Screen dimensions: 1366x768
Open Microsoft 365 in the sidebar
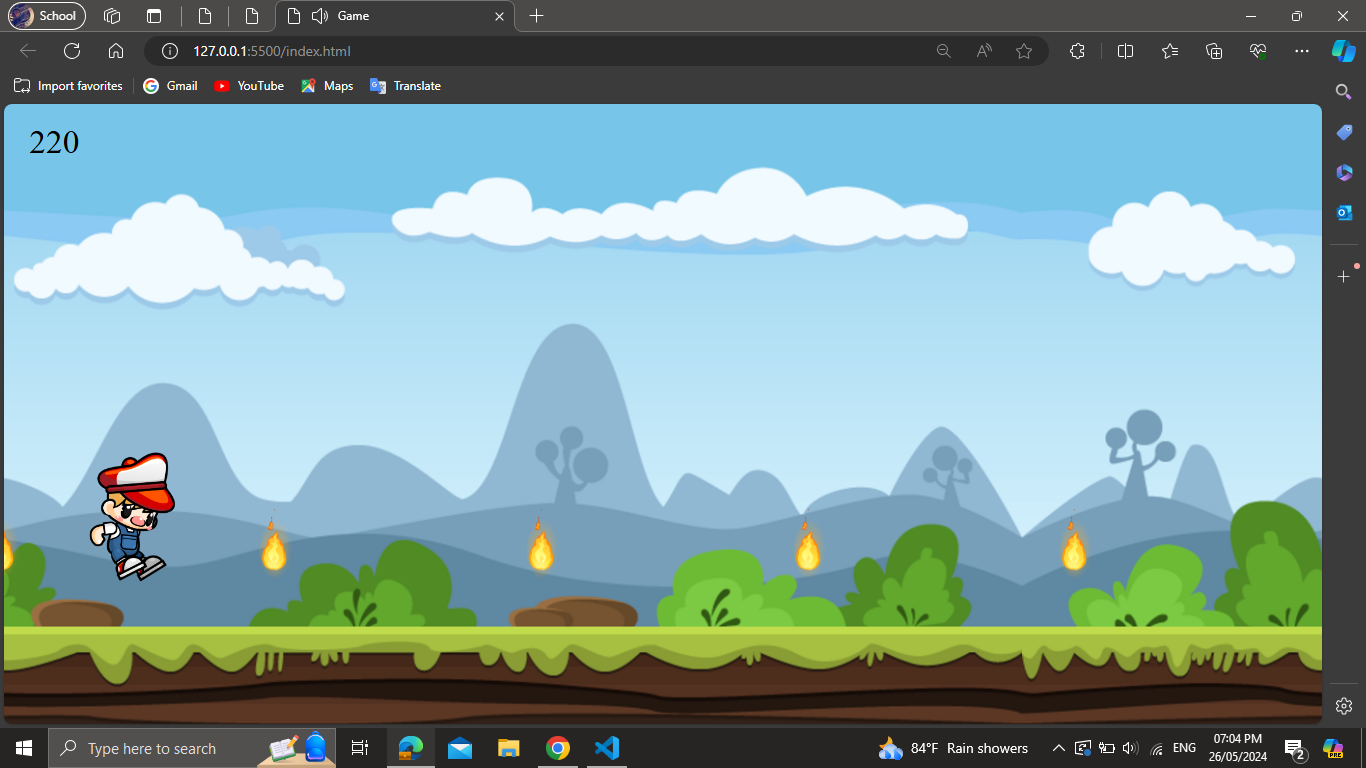(1344, 172)
